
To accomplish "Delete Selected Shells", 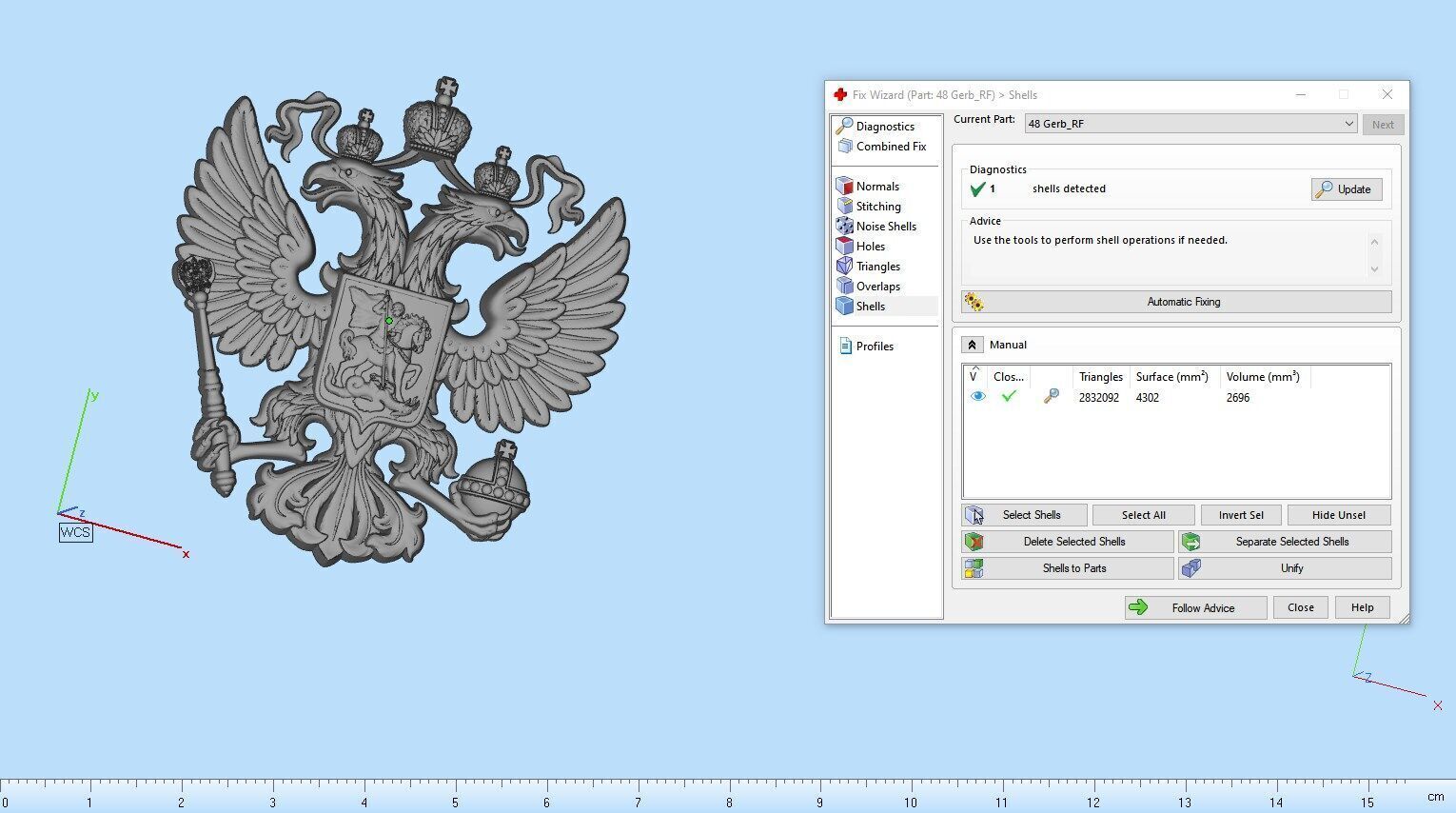I will coord(1068,542).
